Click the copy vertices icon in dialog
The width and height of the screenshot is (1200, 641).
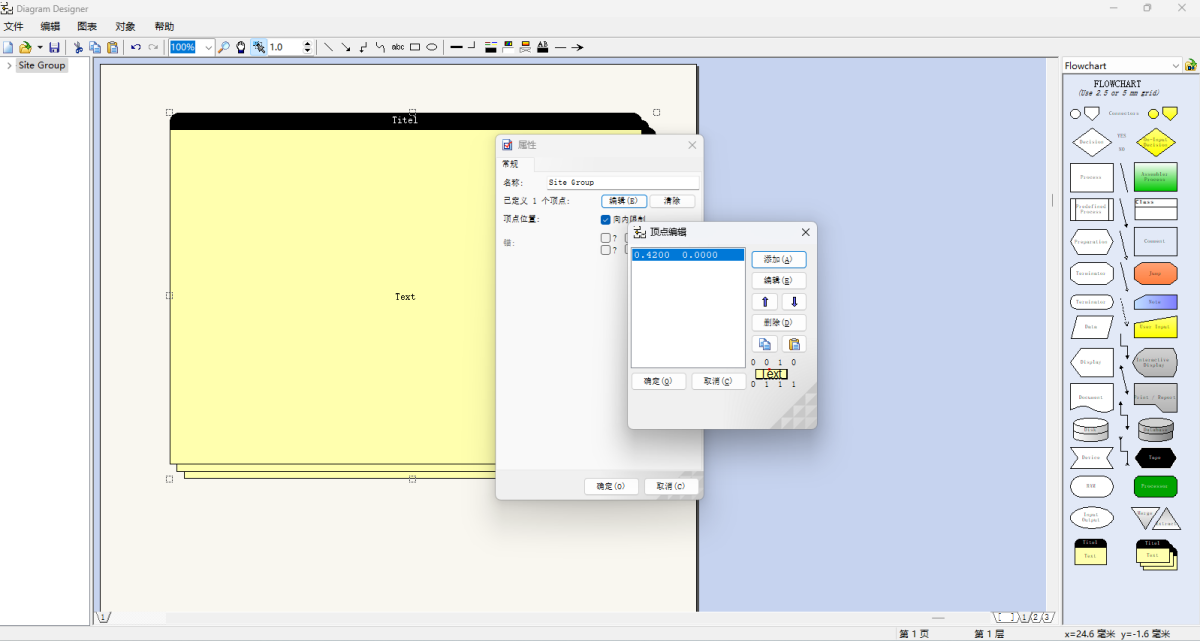(765, 344)
